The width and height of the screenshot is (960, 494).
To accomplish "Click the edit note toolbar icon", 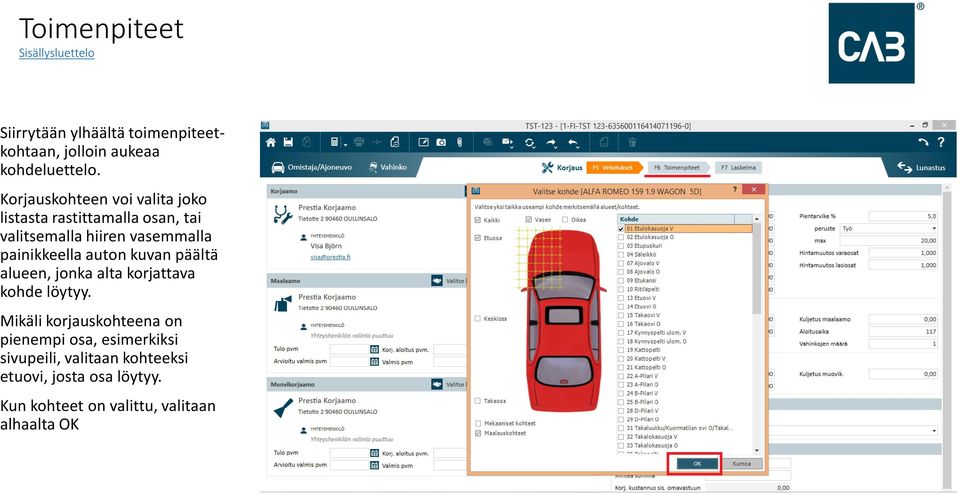I will [423, 142].
